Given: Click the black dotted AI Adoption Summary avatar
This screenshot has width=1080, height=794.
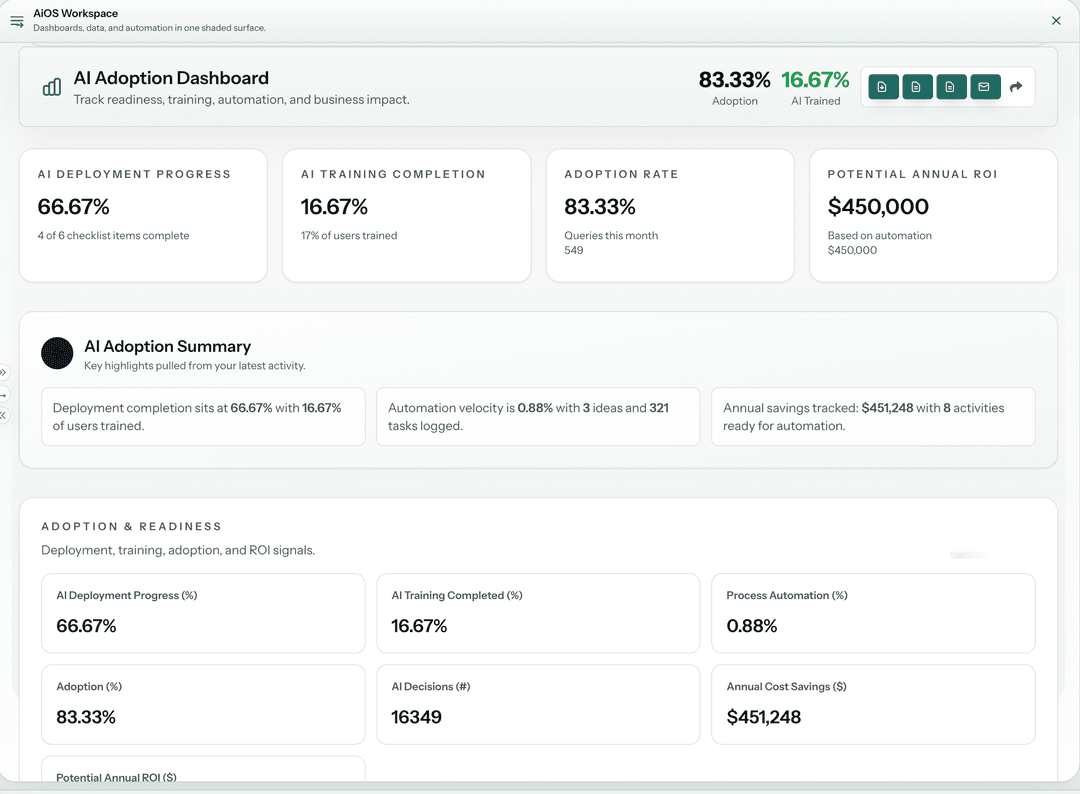Looking at the screenshot, I should coord(57,353).
